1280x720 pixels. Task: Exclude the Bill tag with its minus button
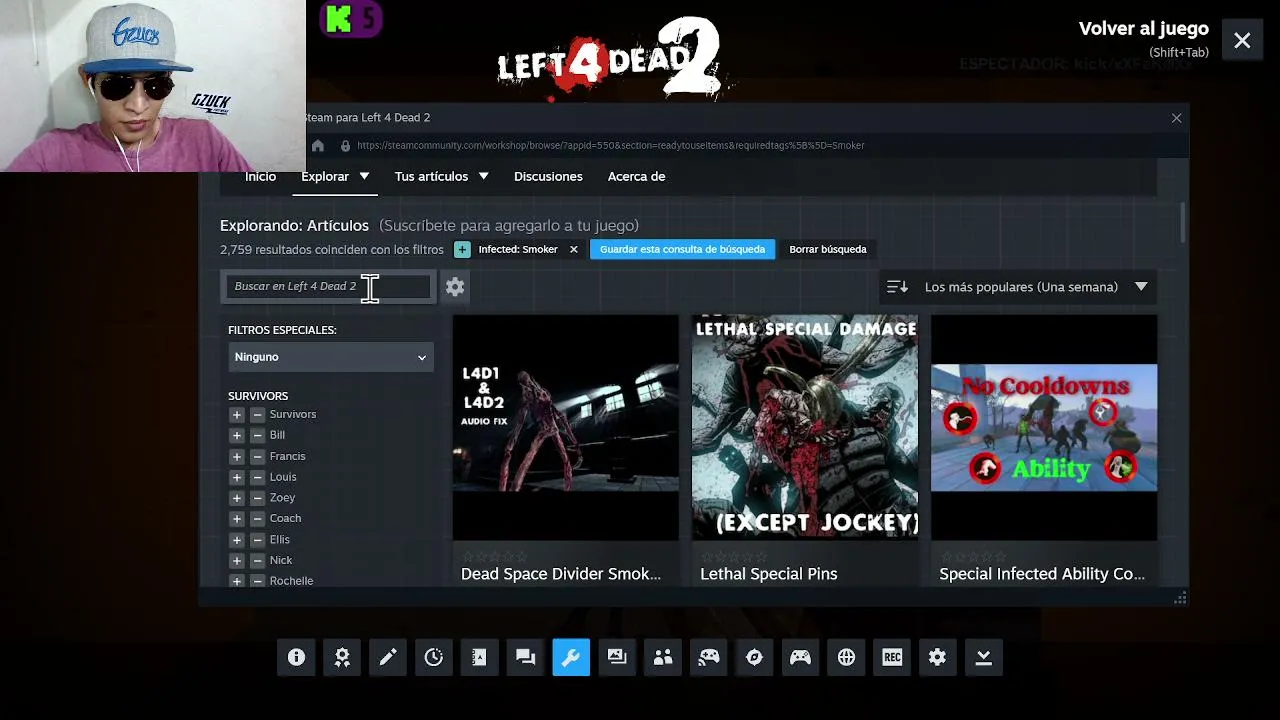click(257, 436)
